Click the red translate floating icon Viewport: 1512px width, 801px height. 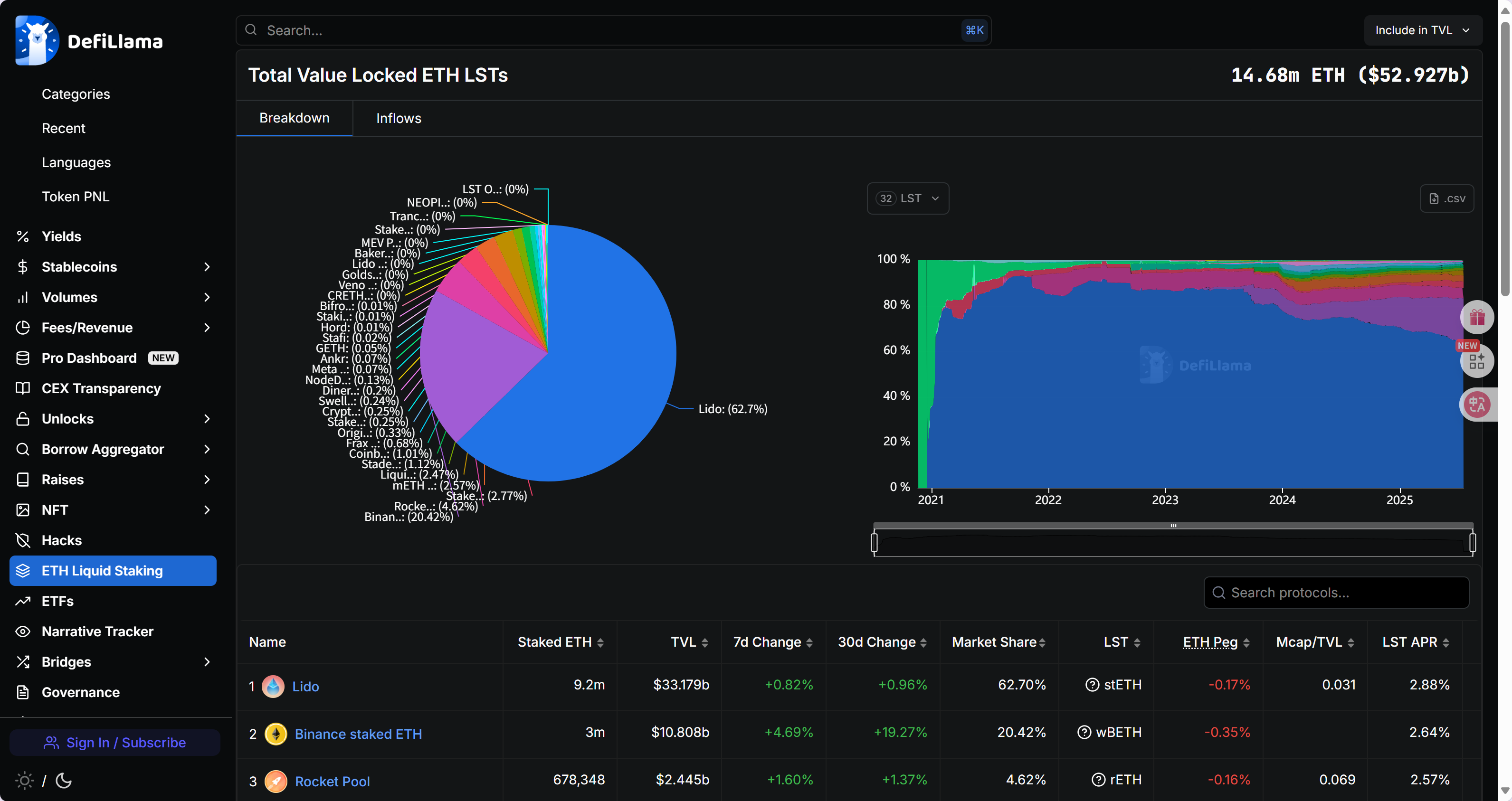1477,405
